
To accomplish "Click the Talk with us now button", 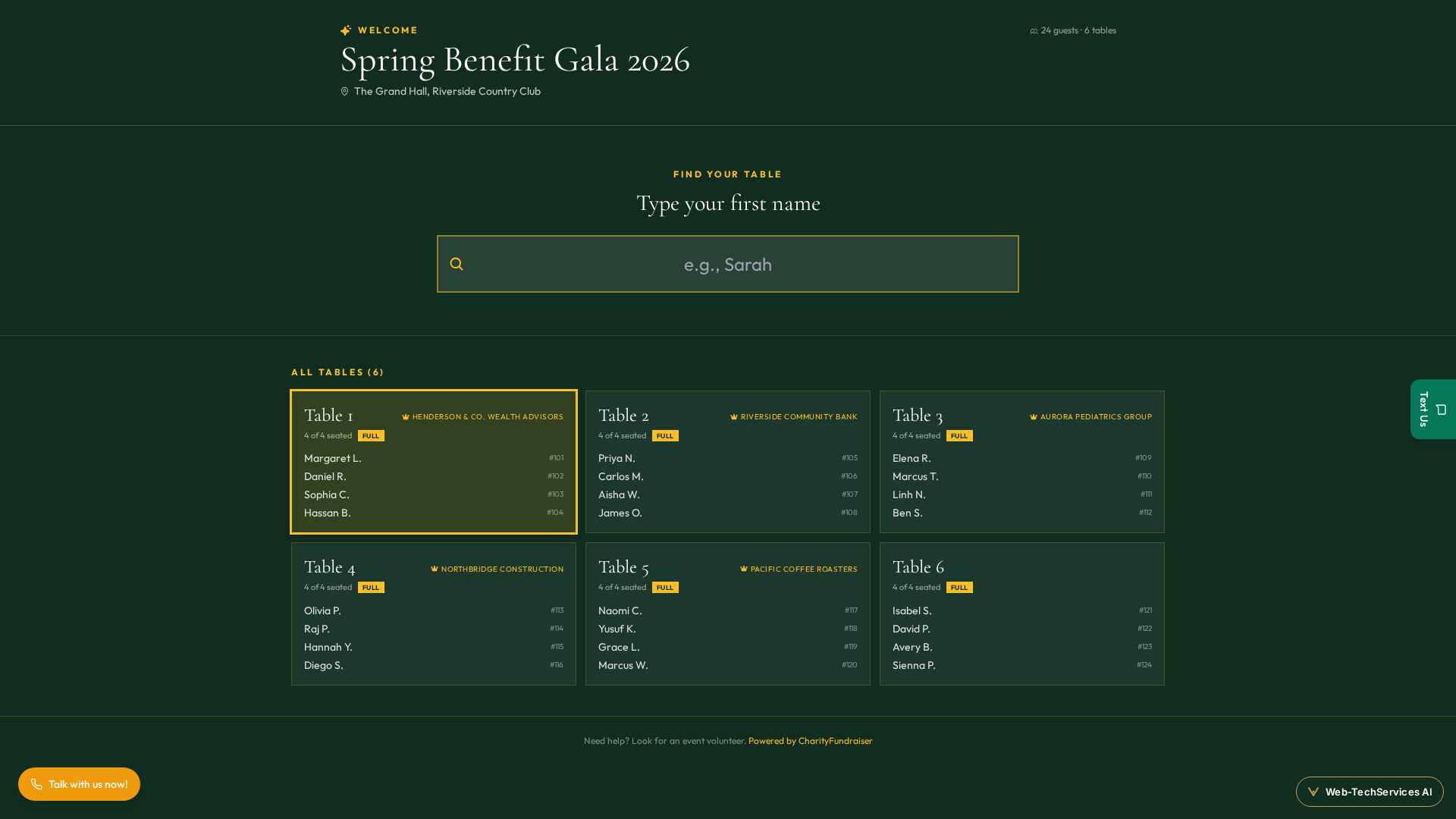I will (x=79, y=784).
